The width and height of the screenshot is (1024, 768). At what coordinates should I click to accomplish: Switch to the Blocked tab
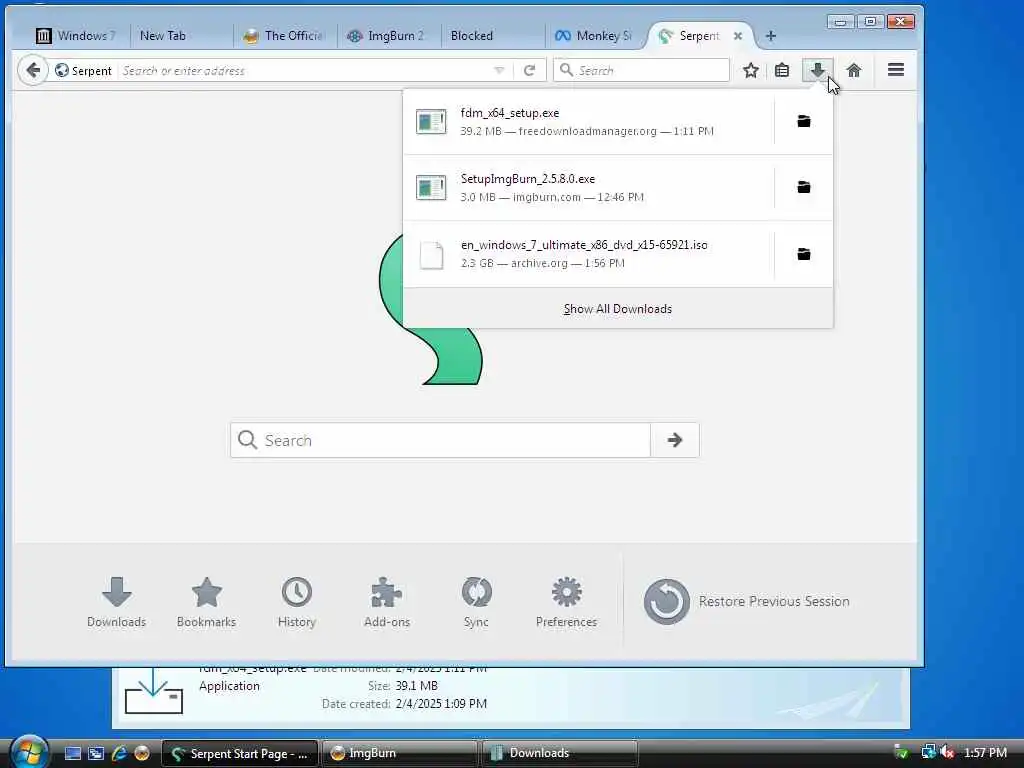[492, 36]
